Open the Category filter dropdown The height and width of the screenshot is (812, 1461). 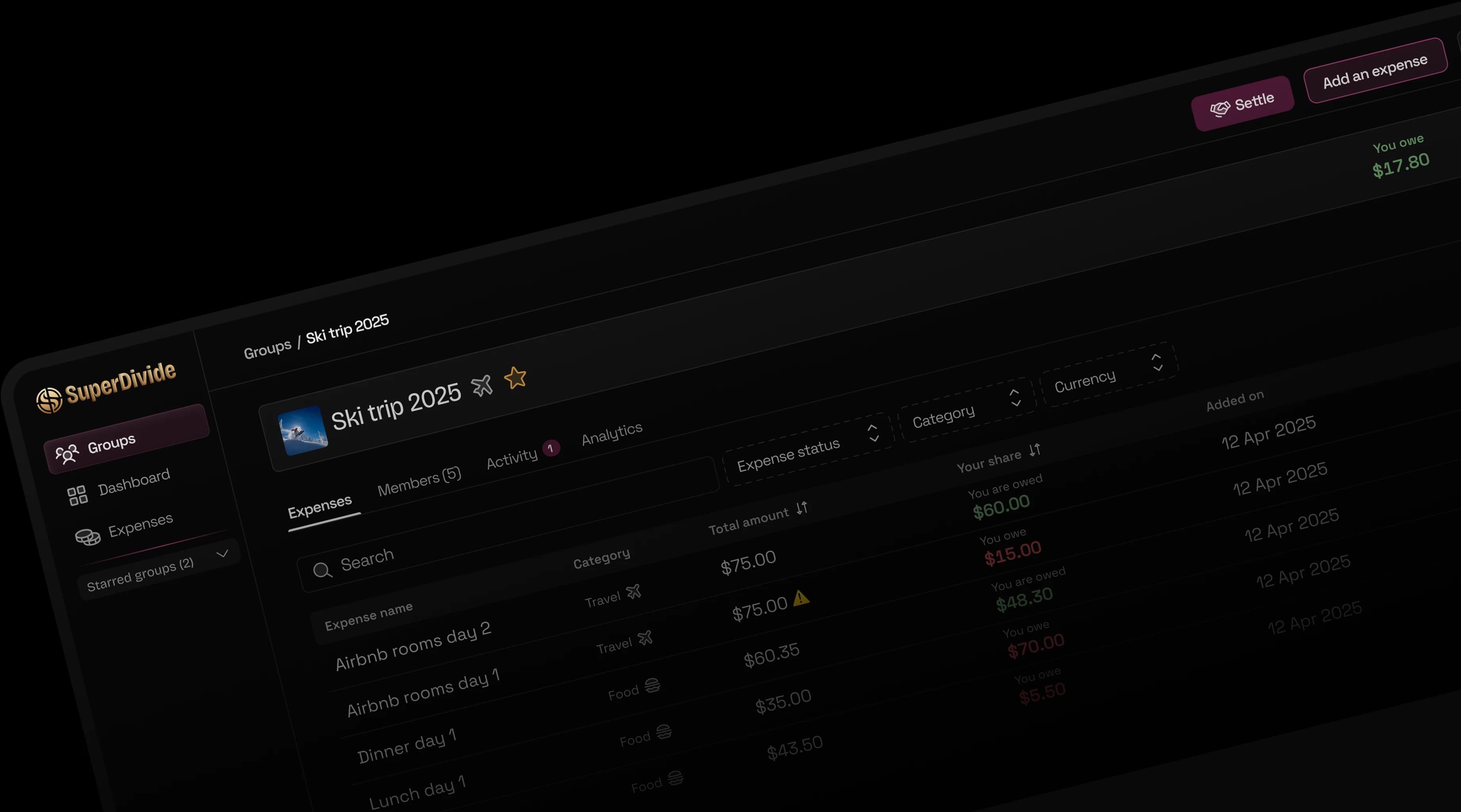point(968,410)
